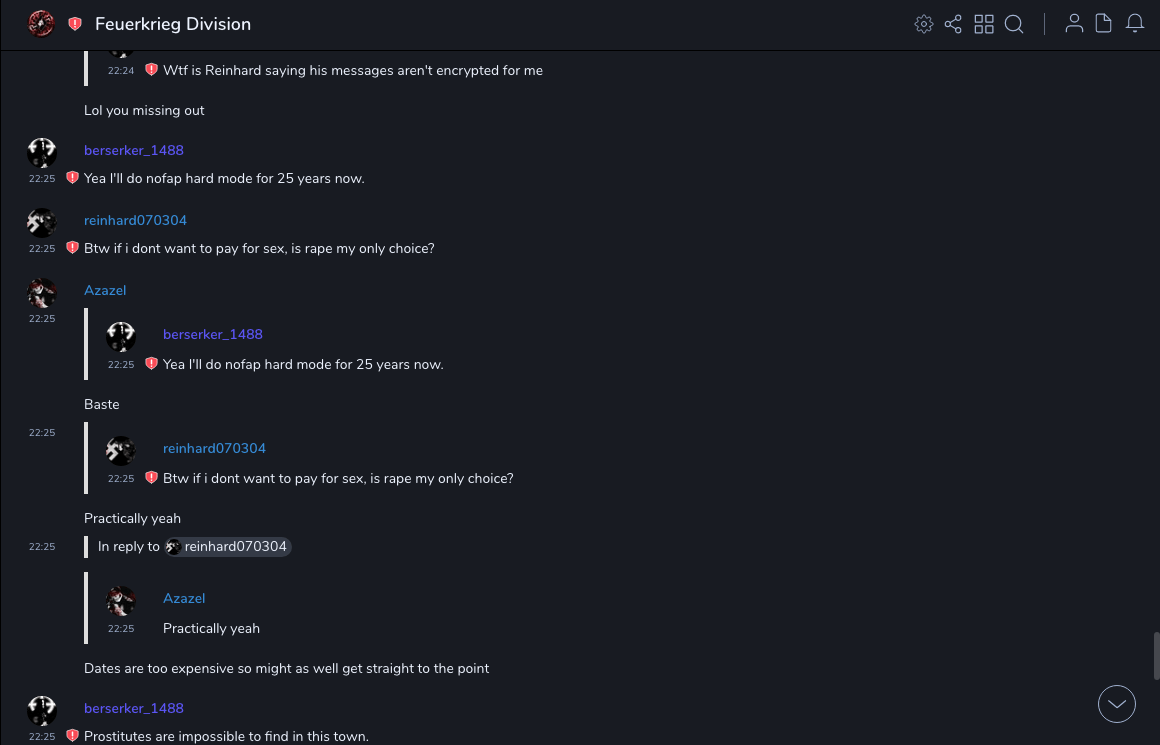
Task: Open the files document icon
Action: coord(1104,24)
